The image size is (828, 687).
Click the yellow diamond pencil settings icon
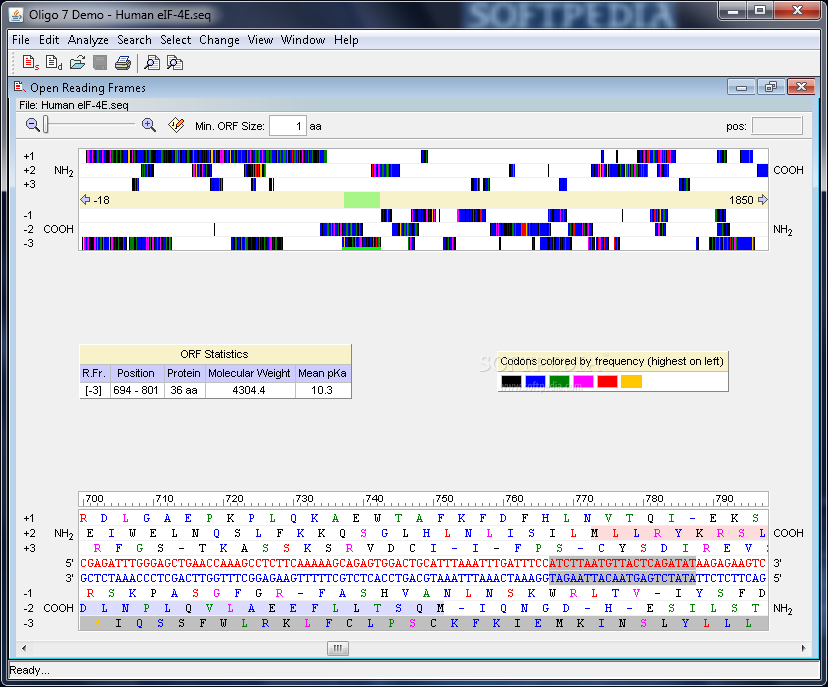[176, 125]
